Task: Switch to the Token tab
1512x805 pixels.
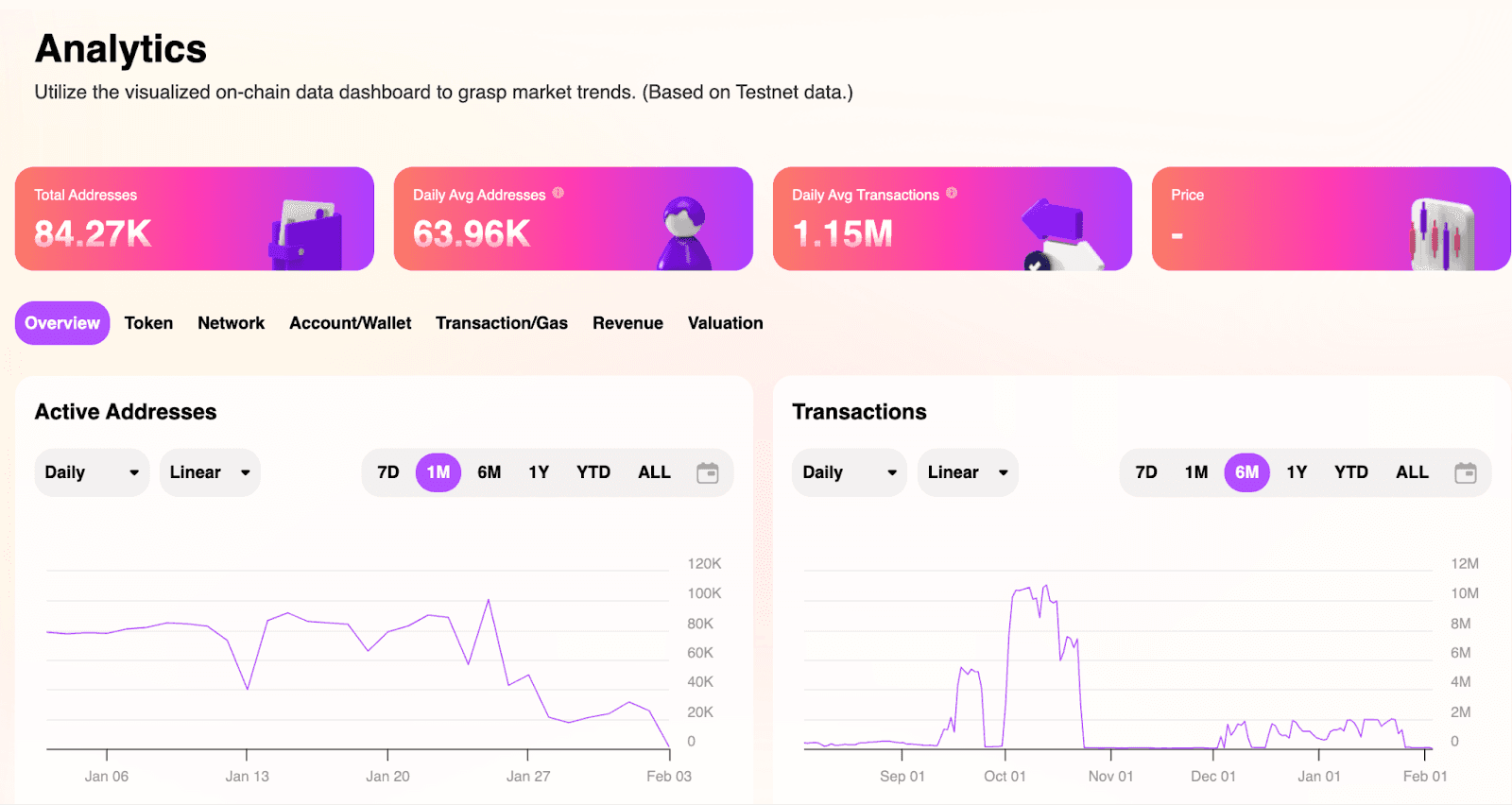Action: tap(148, 323)
